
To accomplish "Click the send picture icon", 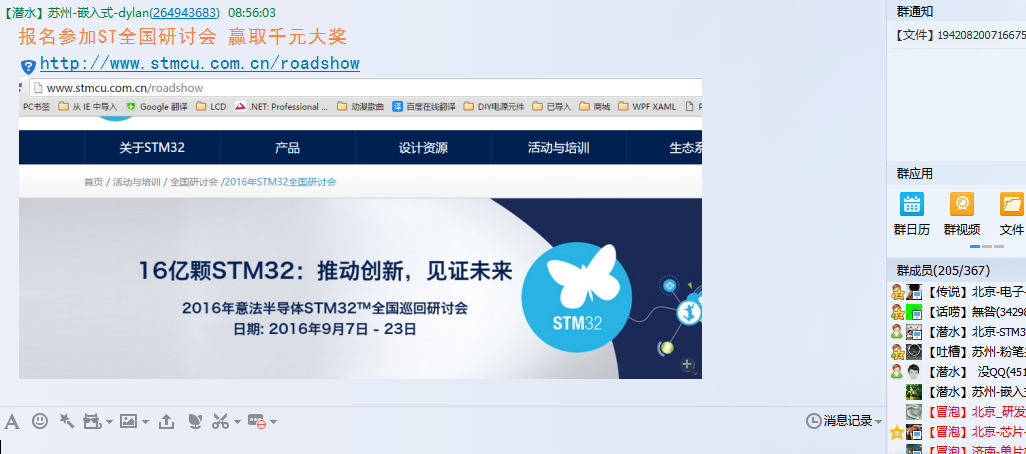I will [128, 421].
